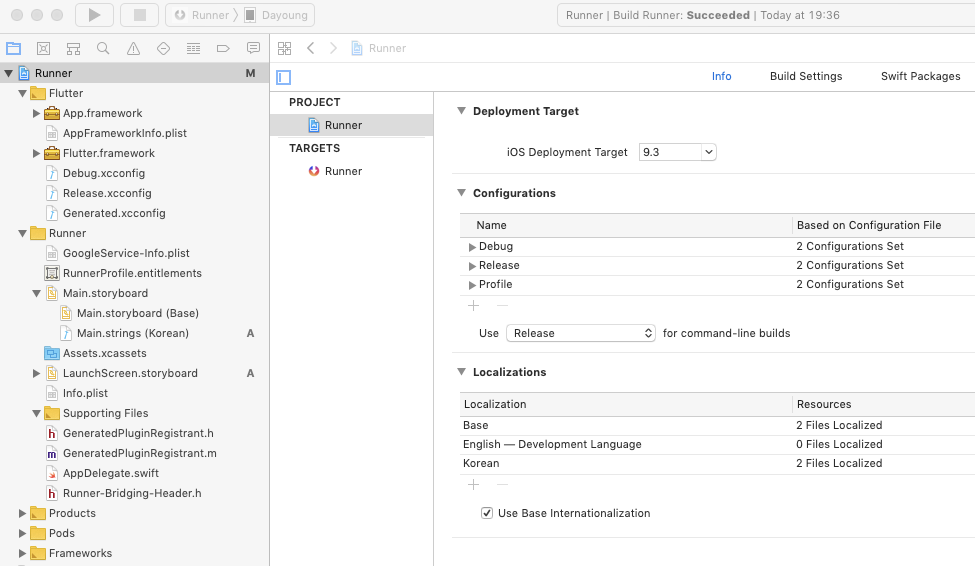Open GeneratedPluginRegistrant.m file
Viewport: 975px width, 566px height.
[139, 453]
